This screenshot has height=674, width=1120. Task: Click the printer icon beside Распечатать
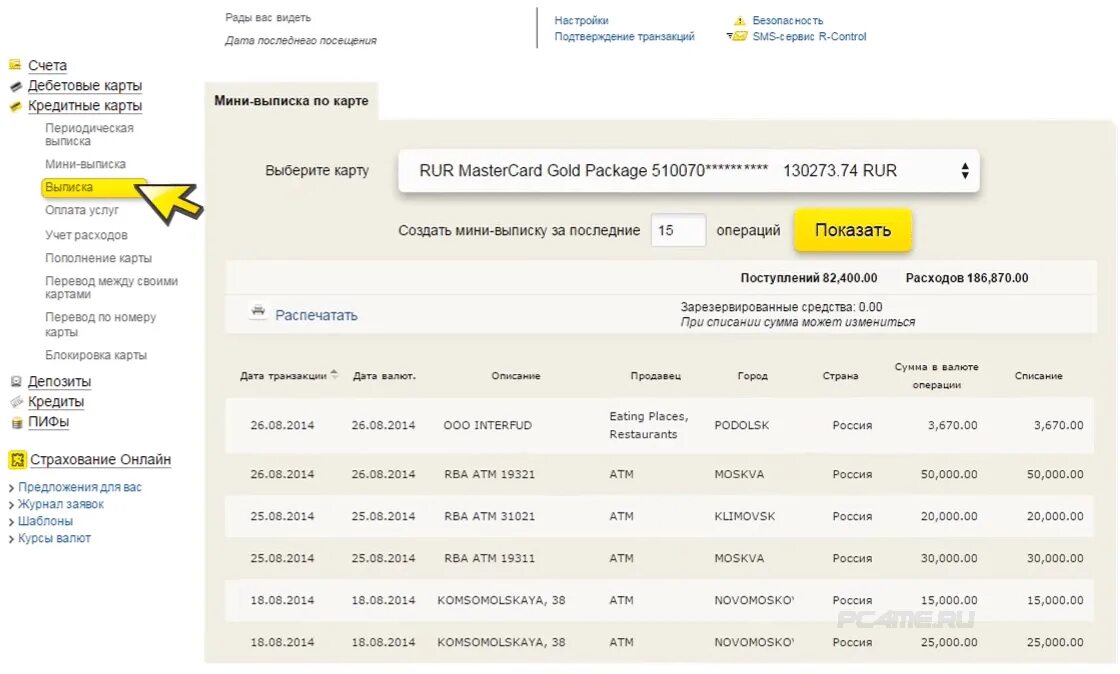[x=258, y=312]
